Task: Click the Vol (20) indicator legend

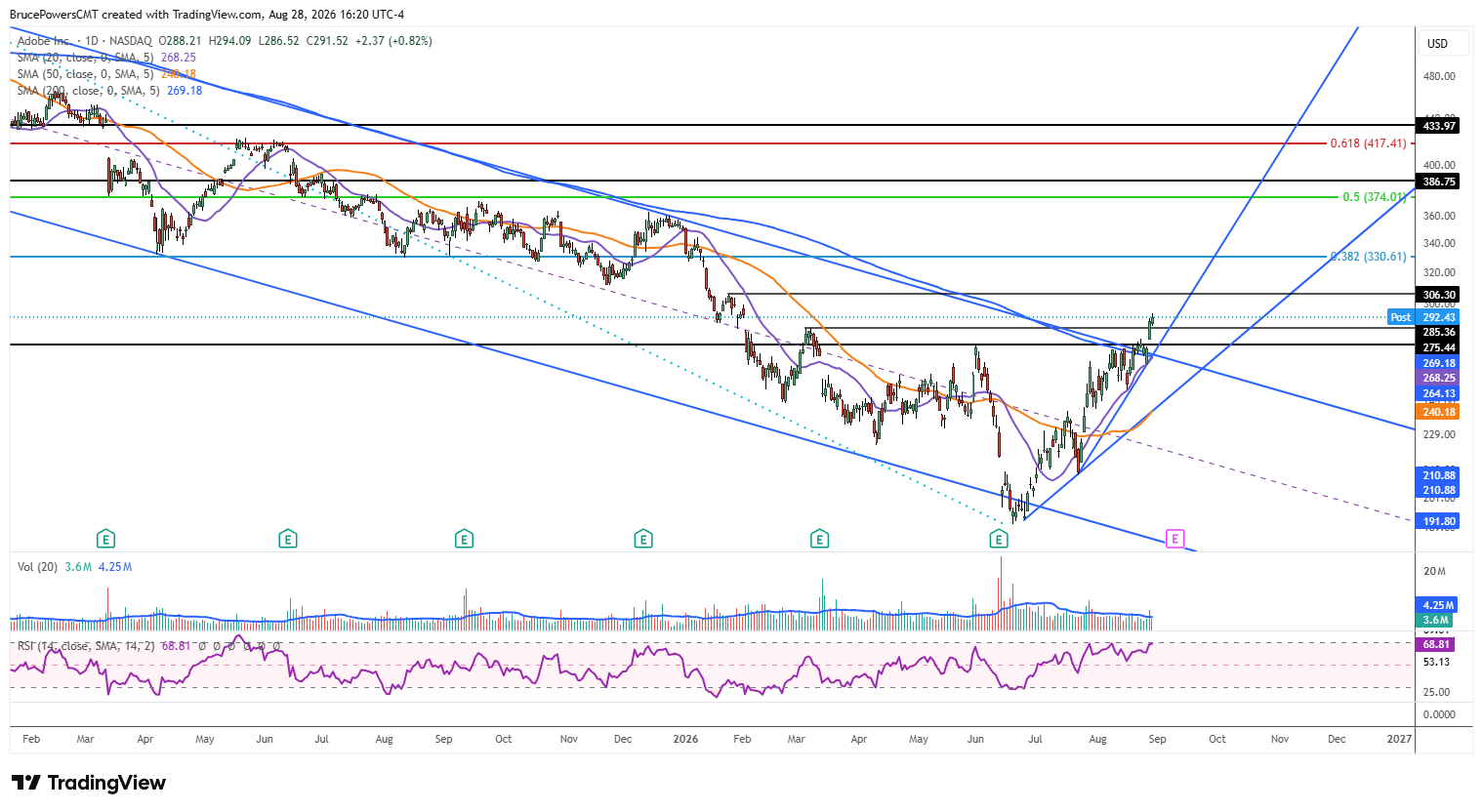Action: click(x=74, y=567)
